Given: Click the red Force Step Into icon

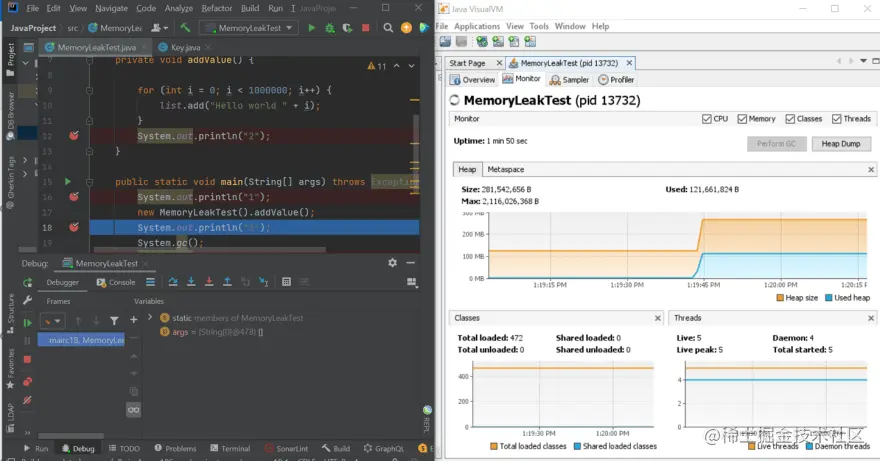Looking at the screenshot, I should [x=209, y=282].
